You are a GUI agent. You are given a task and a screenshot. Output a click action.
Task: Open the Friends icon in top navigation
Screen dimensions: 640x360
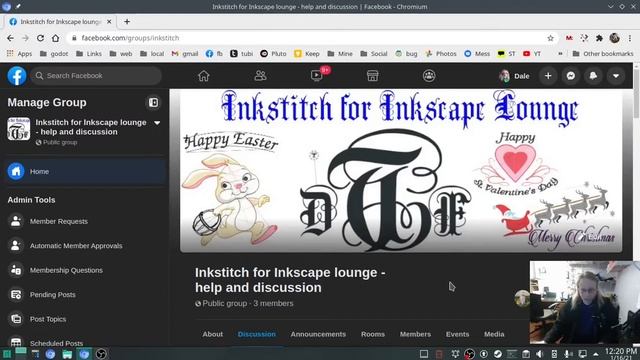tap(260, 76)
